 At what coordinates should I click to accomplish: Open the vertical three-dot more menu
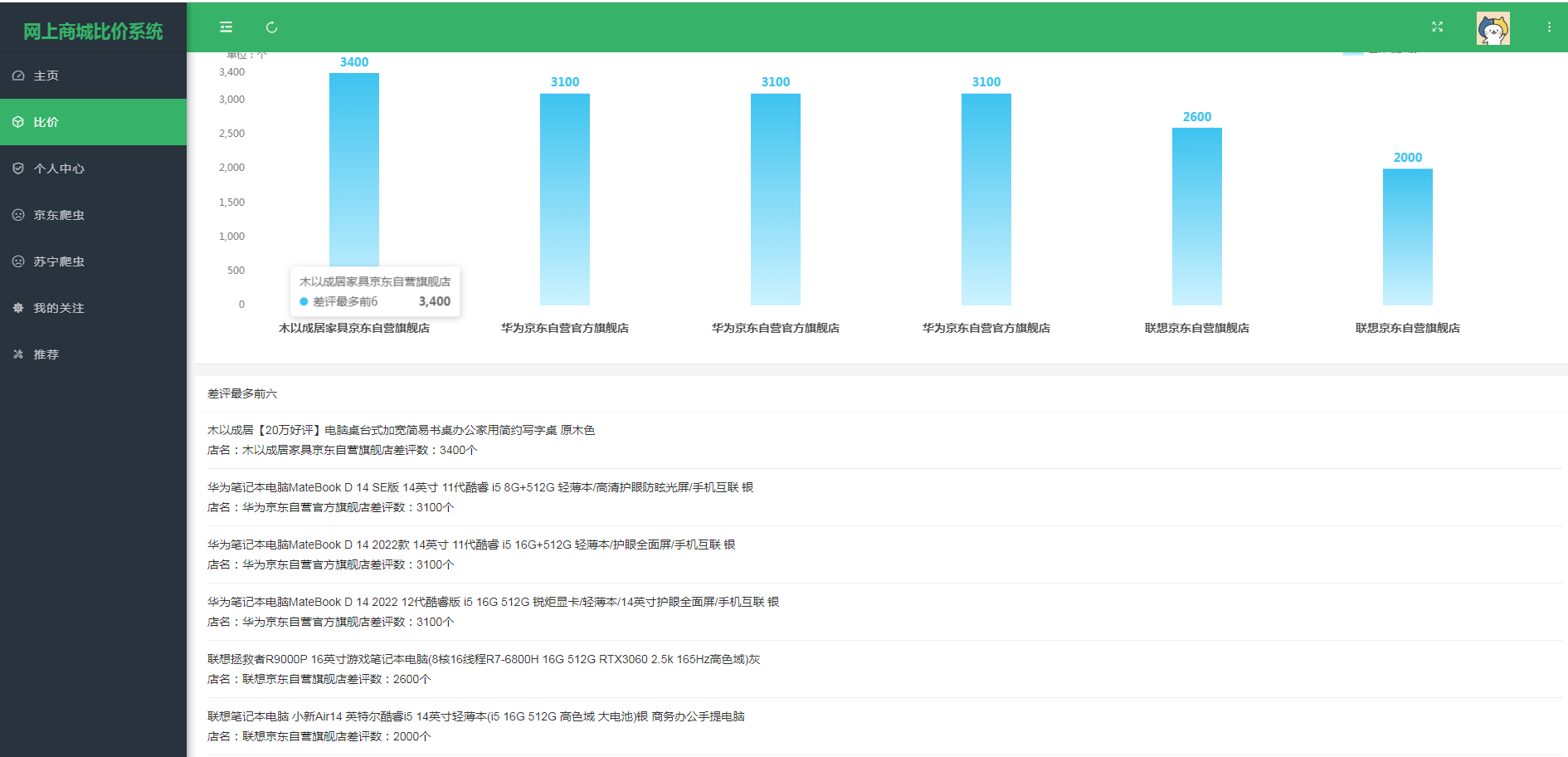point(1549,27)
